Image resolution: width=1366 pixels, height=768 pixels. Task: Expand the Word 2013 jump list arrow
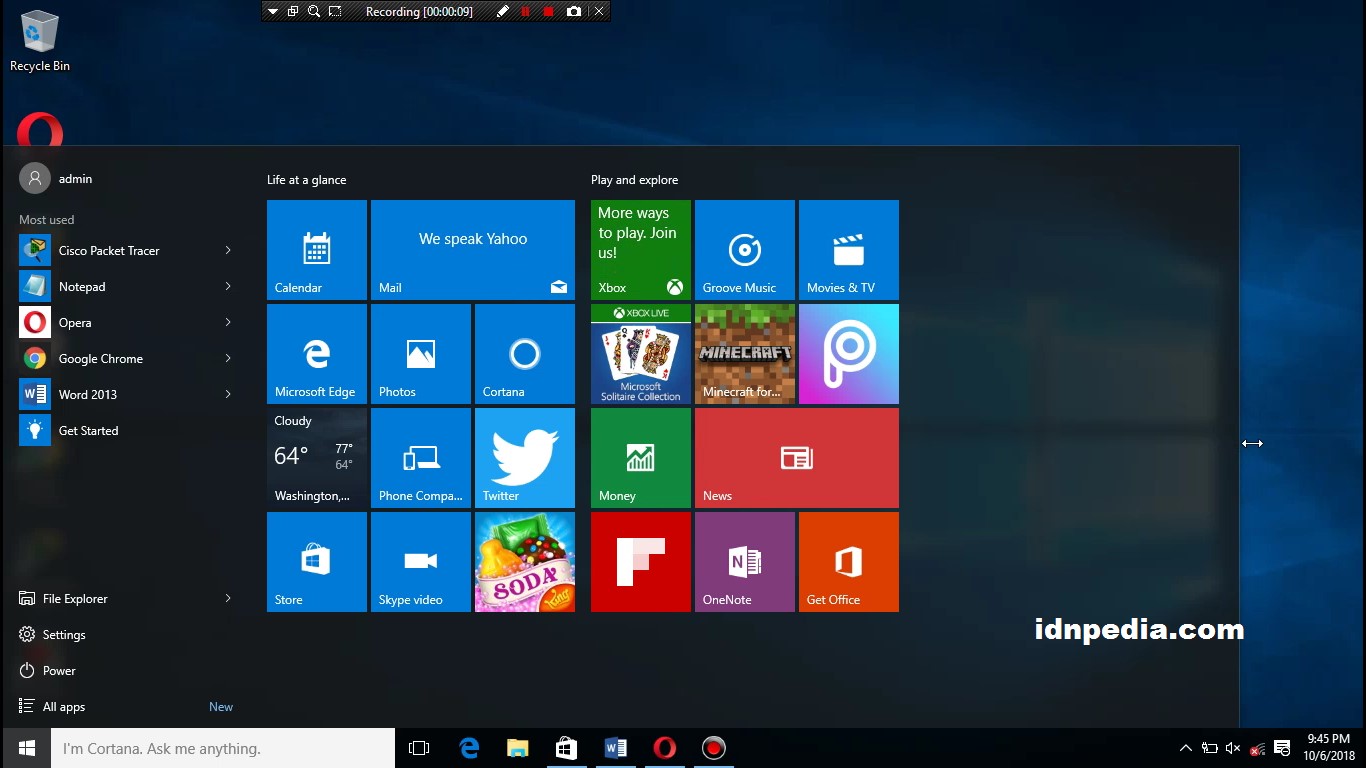[x=228, y=394]
